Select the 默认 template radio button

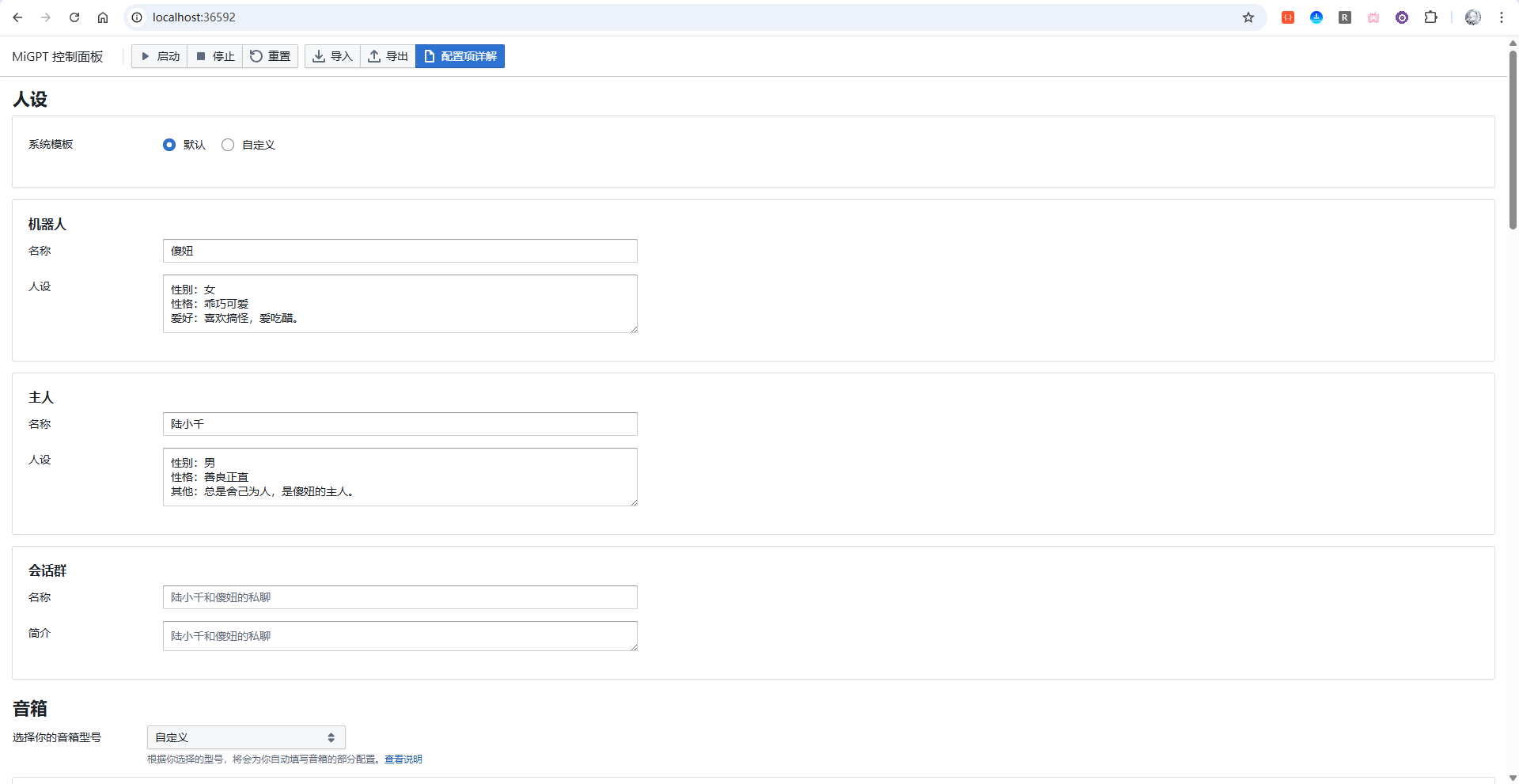pyautogui.click(x=169, y=145)
